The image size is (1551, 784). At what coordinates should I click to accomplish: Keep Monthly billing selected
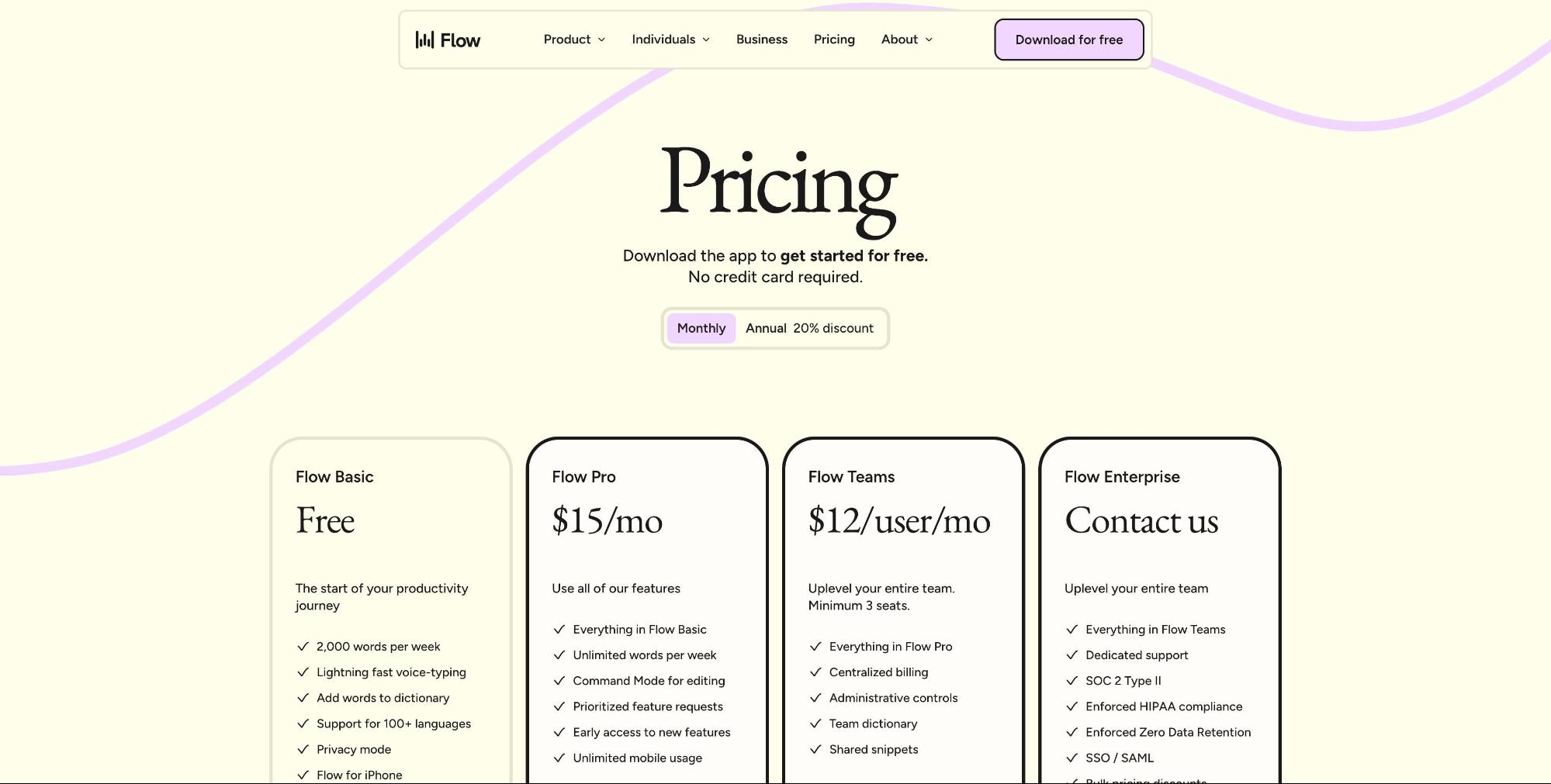[x=701, y=328]
